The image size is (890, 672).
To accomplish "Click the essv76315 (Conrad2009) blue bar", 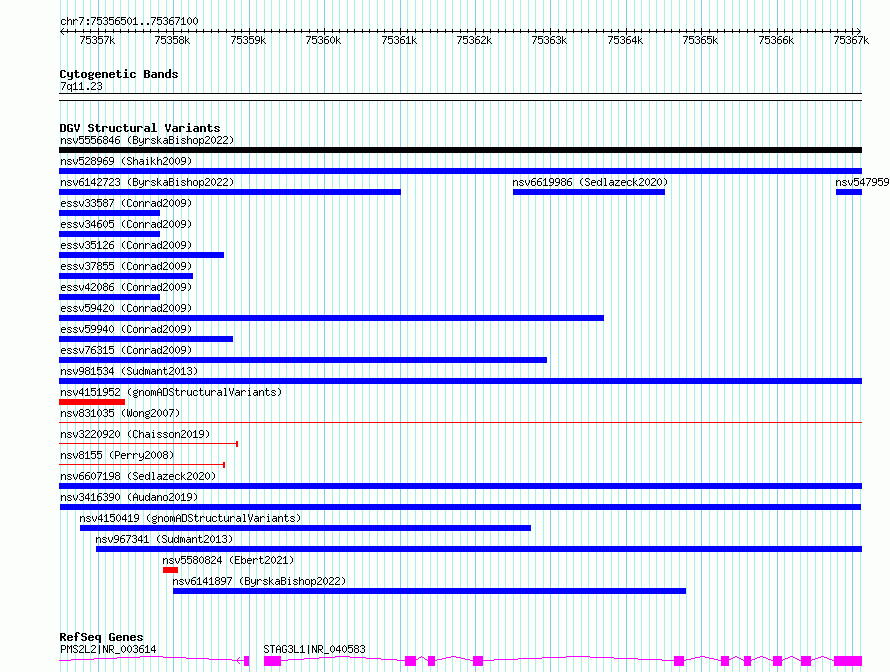I will pyautogui.click(x=303, y=360).
